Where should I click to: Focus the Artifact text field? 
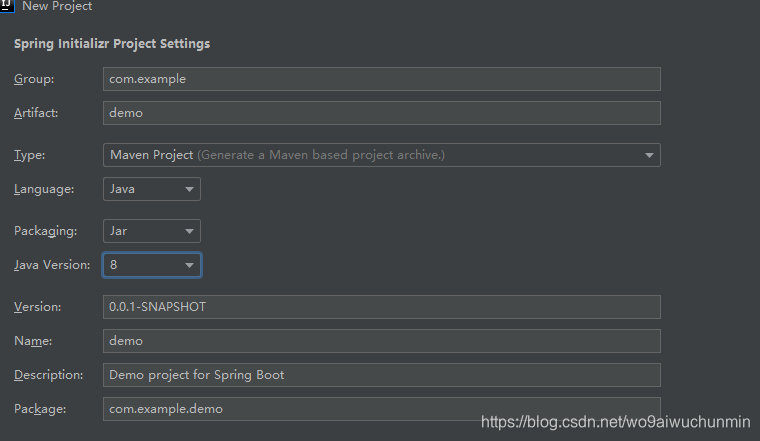point(381,113)
